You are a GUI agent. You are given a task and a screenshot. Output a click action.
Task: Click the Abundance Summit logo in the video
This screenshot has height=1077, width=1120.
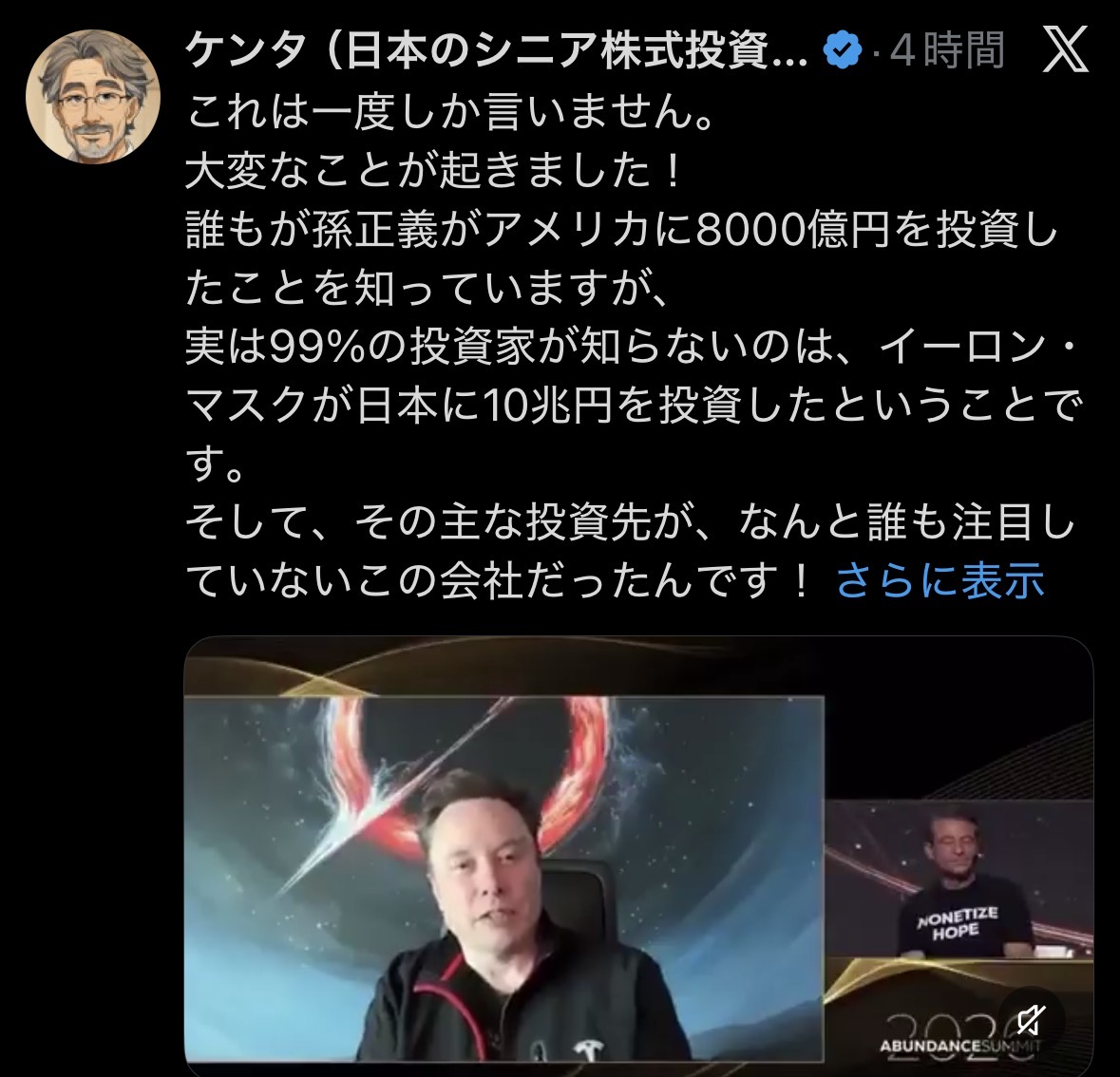pyautogui.click(x=960, y=1034)
